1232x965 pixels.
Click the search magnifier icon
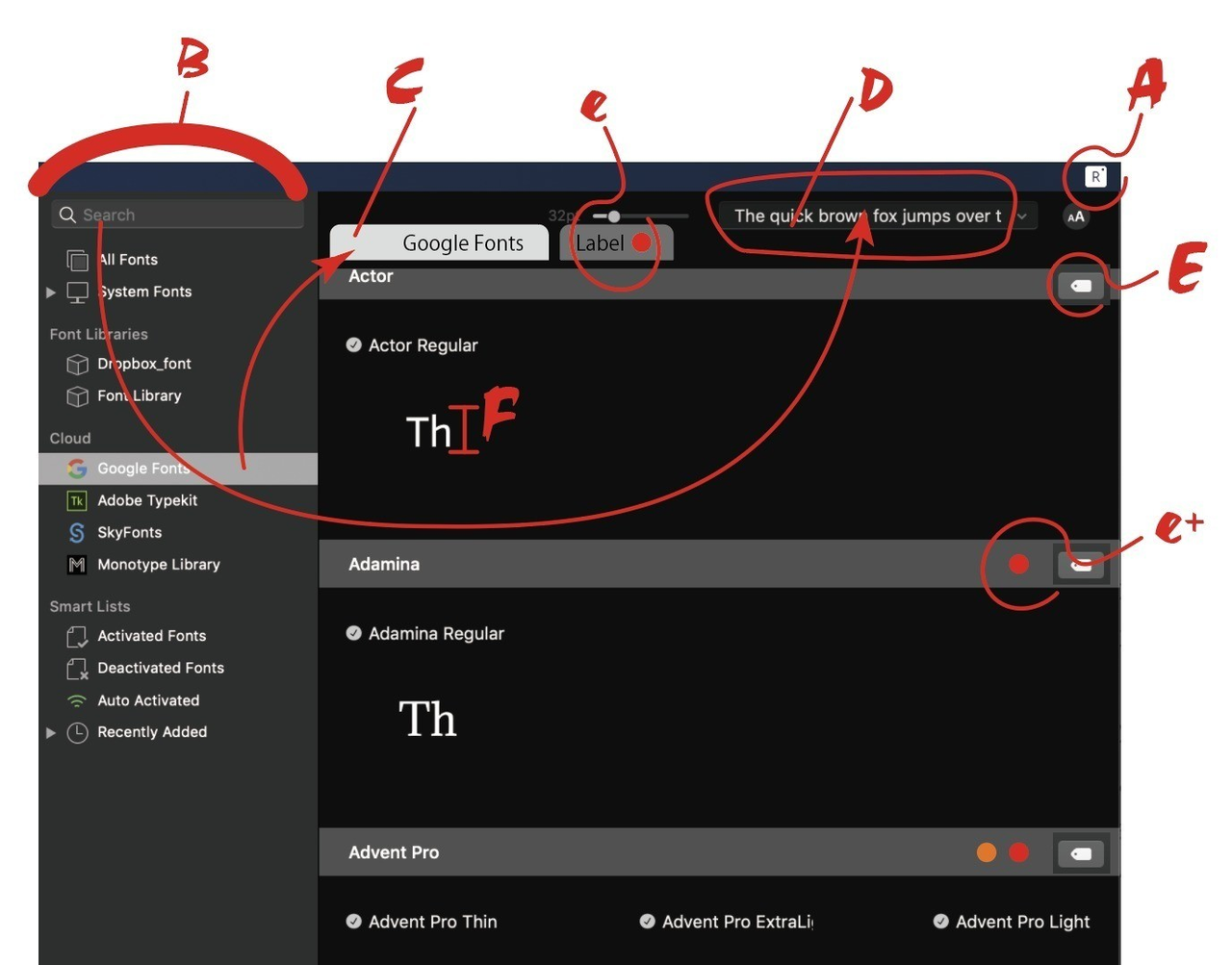[67, 215]
